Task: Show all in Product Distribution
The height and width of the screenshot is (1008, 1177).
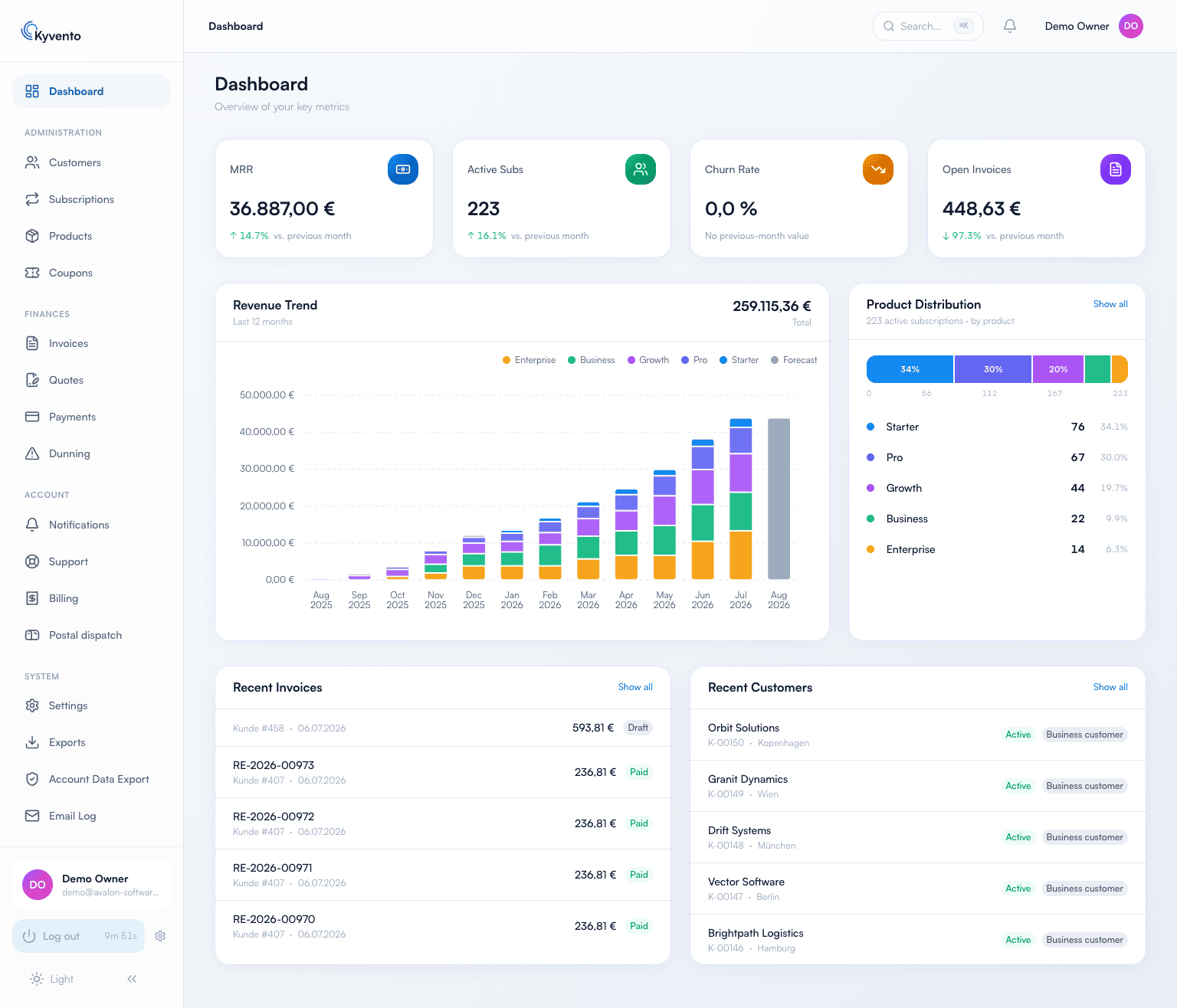Action: tap(1110, 304)
